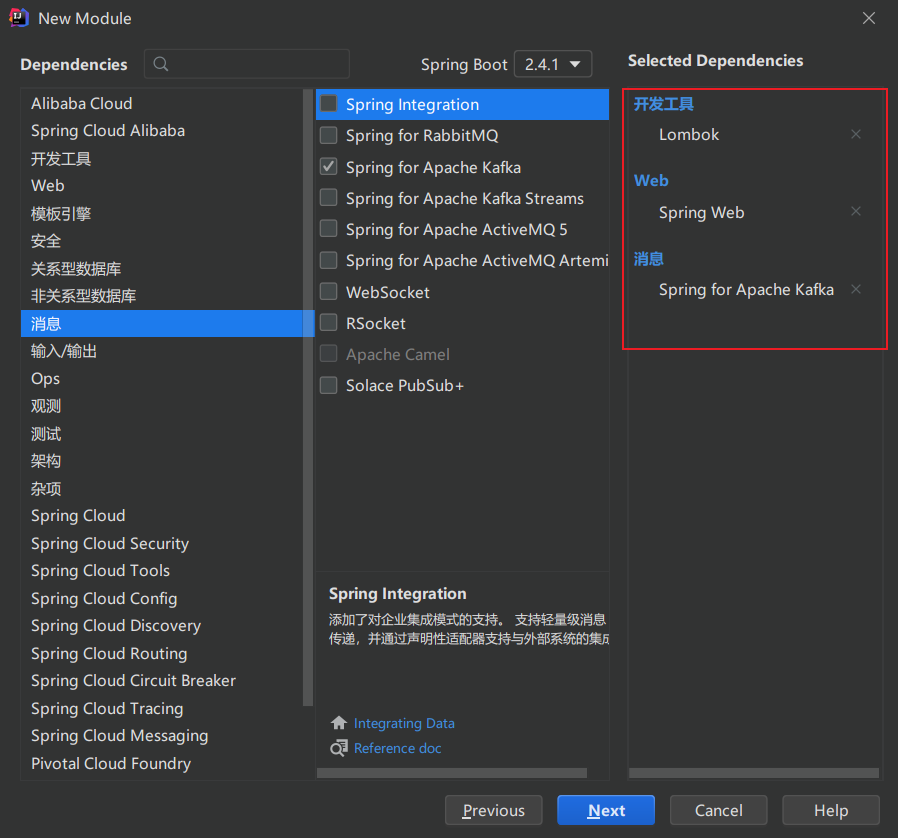Click the home icon beside Integrating Data
898x838 pixels.
(338, 723)
